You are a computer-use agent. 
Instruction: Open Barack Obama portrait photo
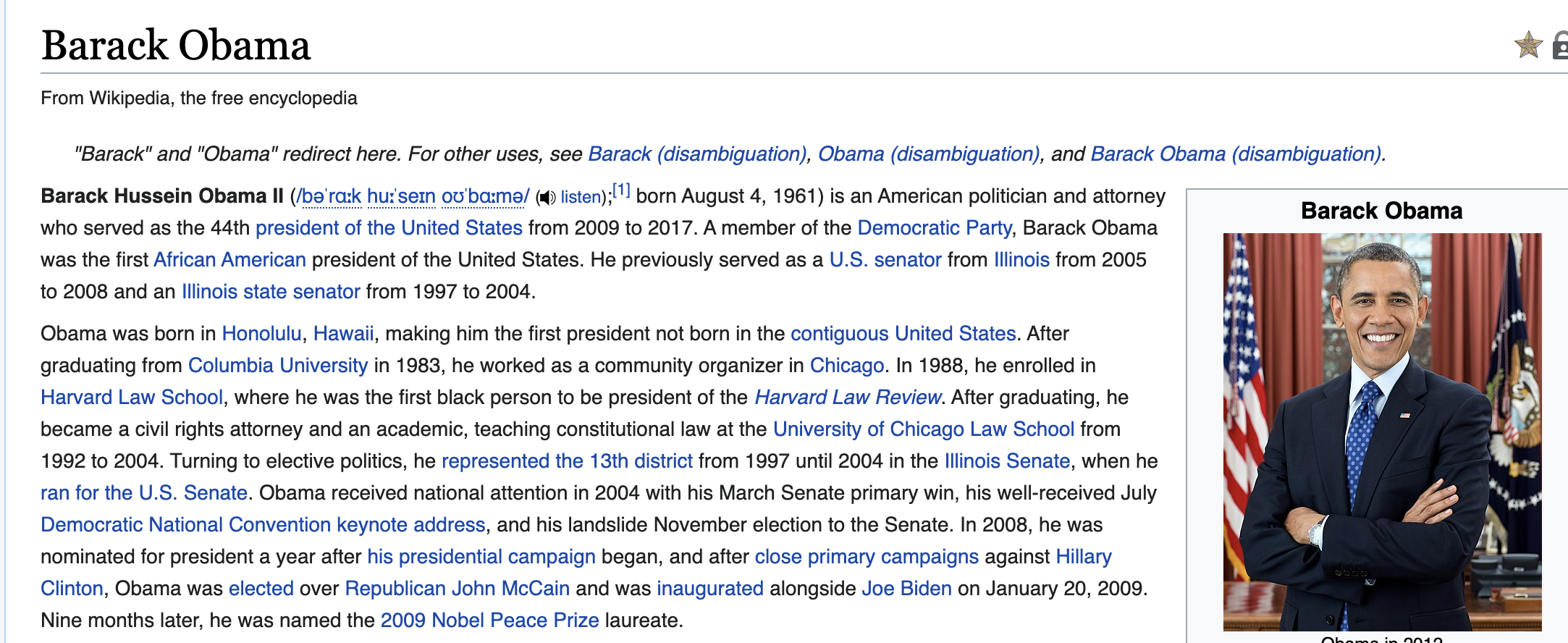coord(1382,432)
